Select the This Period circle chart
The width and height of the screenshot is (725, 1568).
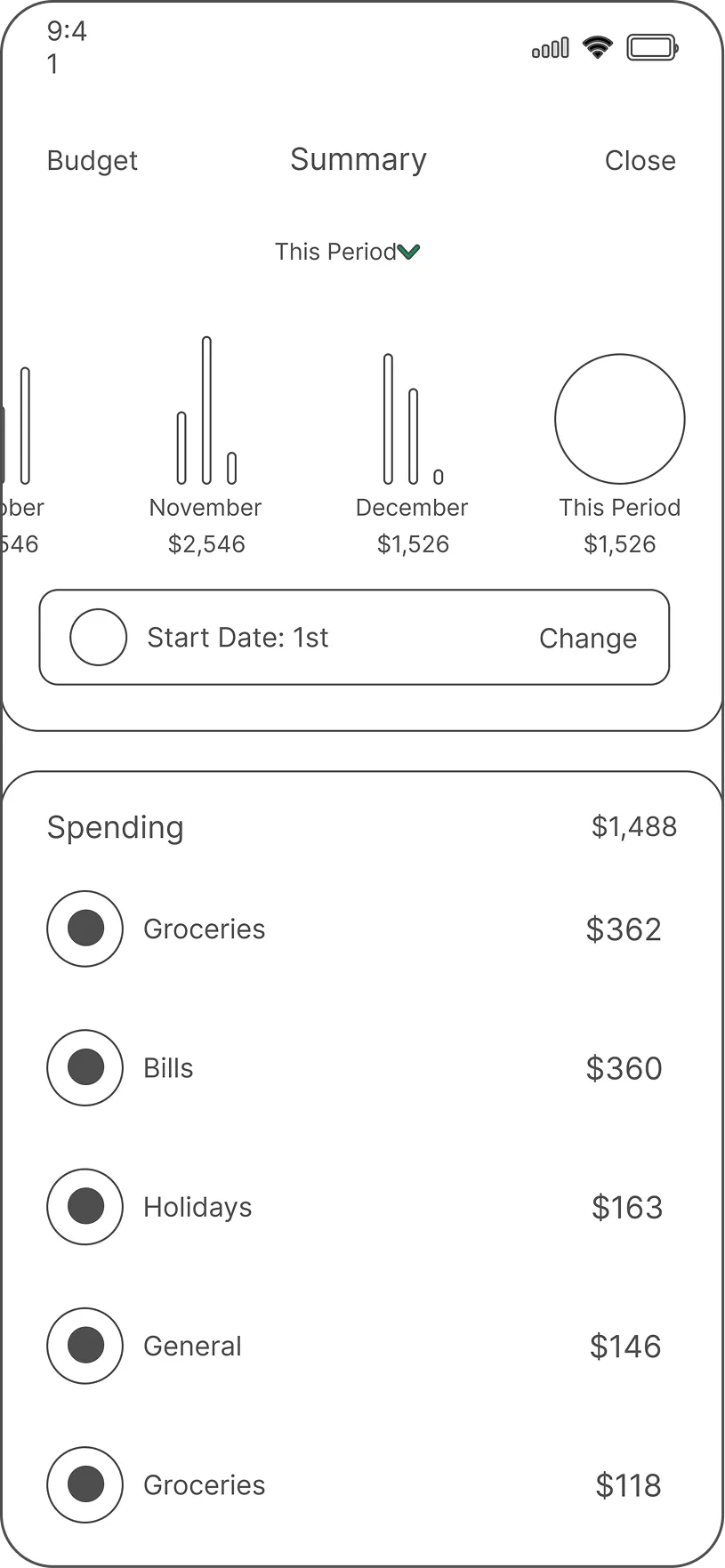[619, 419]
